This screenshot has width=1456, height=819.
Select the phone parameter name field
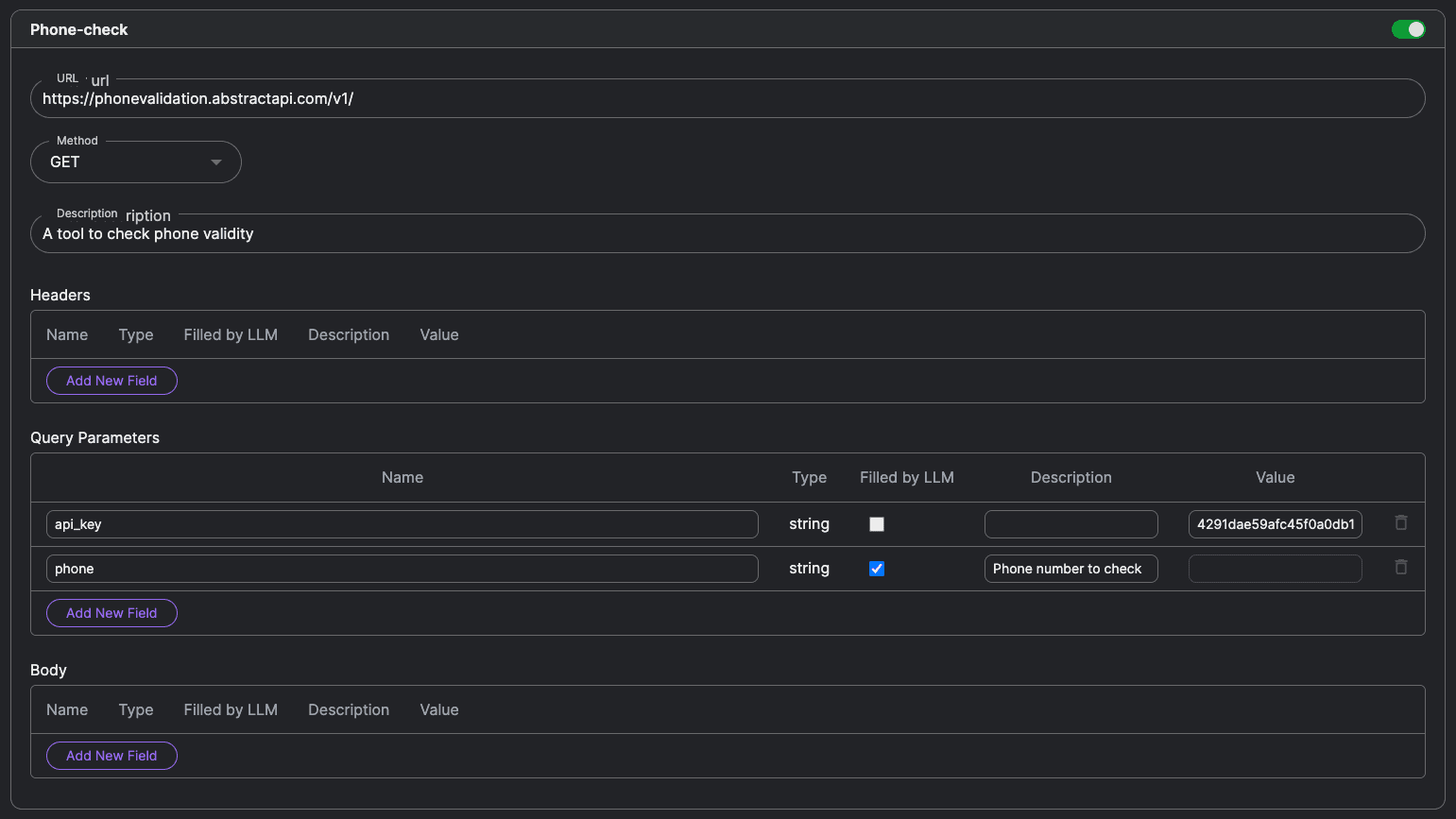[x=402, y=568]
